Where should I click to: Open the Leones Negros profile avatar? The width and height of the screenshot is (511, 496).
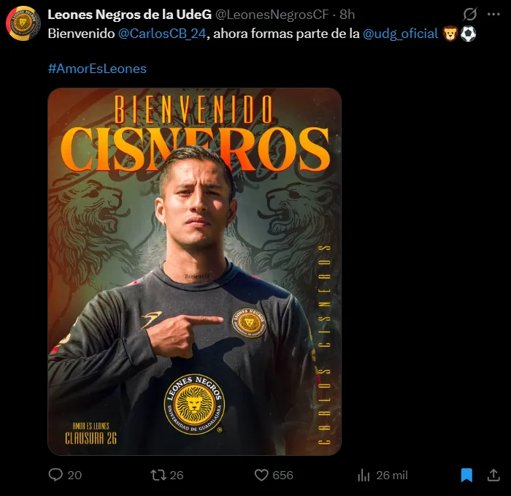pyautogui.click(x=23, y=23)
